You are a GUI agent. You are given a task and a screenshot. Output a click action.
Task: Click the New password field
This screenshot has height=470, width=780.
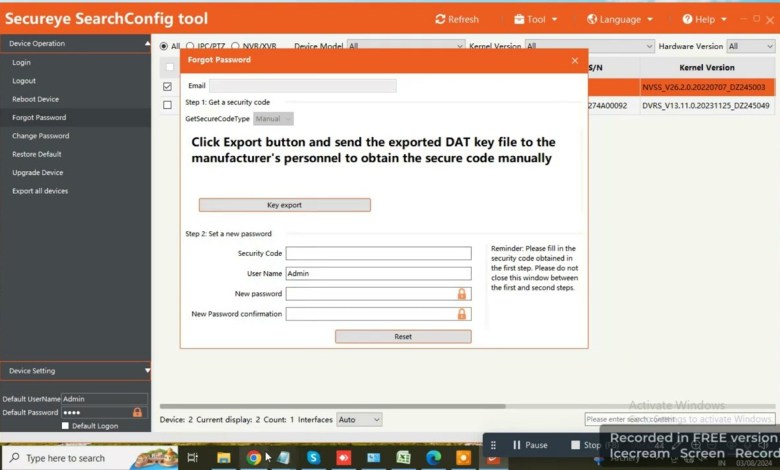click(x=379, y=294)
